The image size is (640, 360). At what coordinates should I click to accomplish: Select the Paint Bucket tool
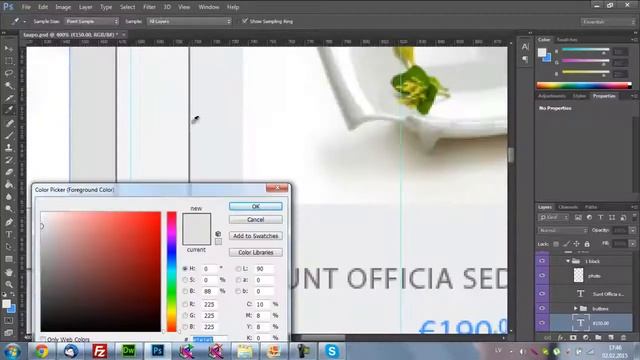point(9,184)
